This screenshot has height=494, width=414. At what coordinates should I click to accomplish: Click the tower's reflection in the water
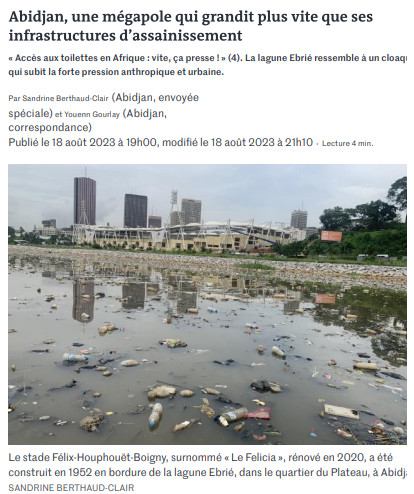(x=83, y=302)
